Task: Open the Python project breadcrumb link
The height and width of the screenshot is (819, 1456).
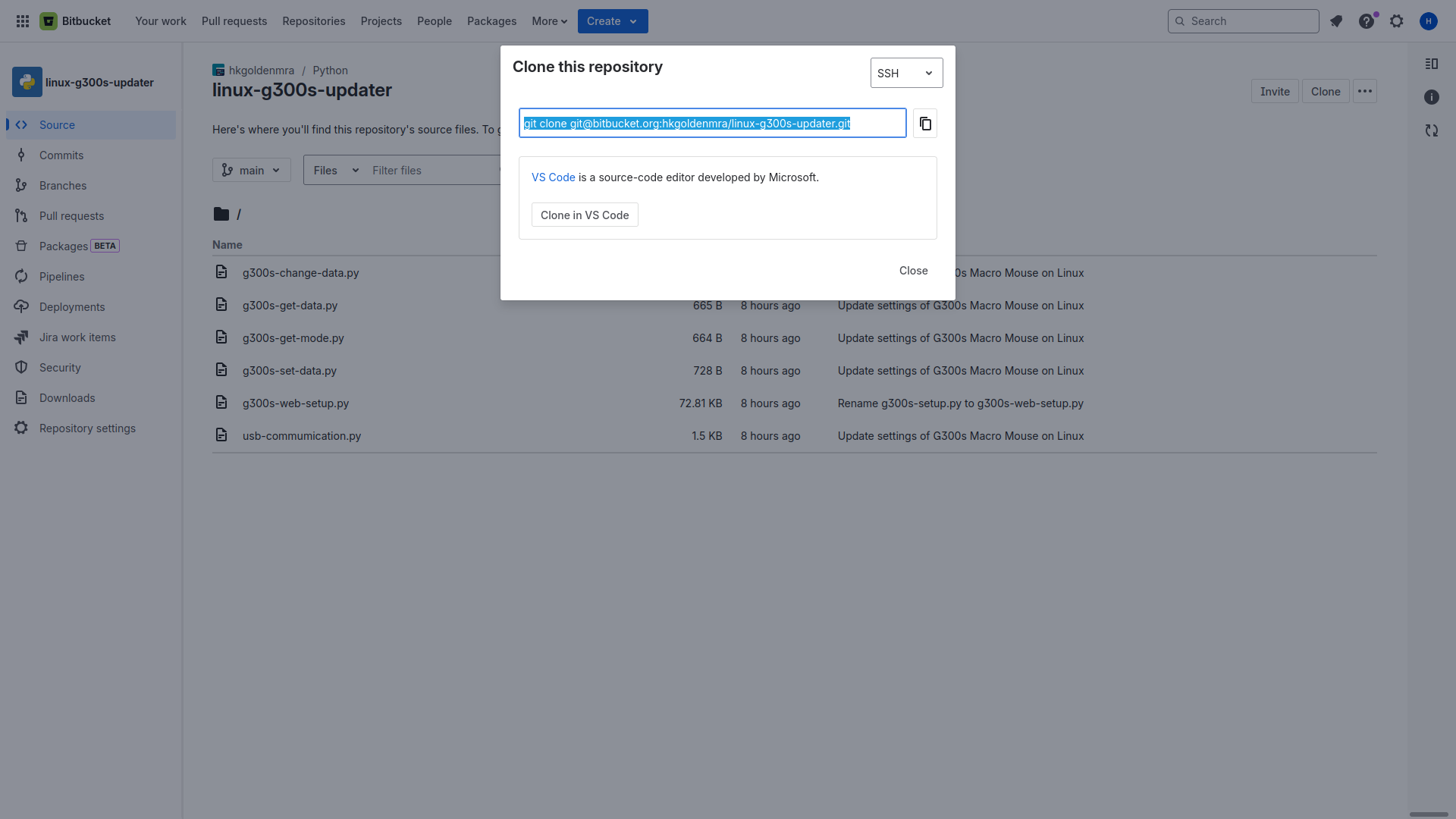Action: [330, 71]
